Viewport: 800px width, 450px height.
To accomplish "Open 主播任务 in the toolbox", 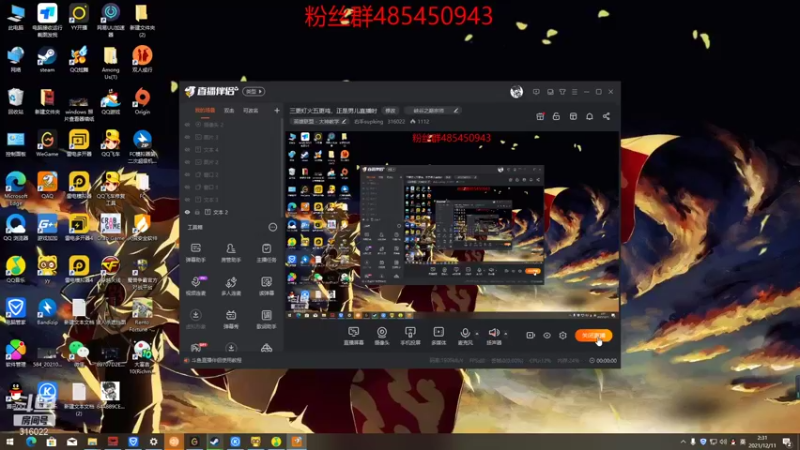I will (x=266, y=253).
